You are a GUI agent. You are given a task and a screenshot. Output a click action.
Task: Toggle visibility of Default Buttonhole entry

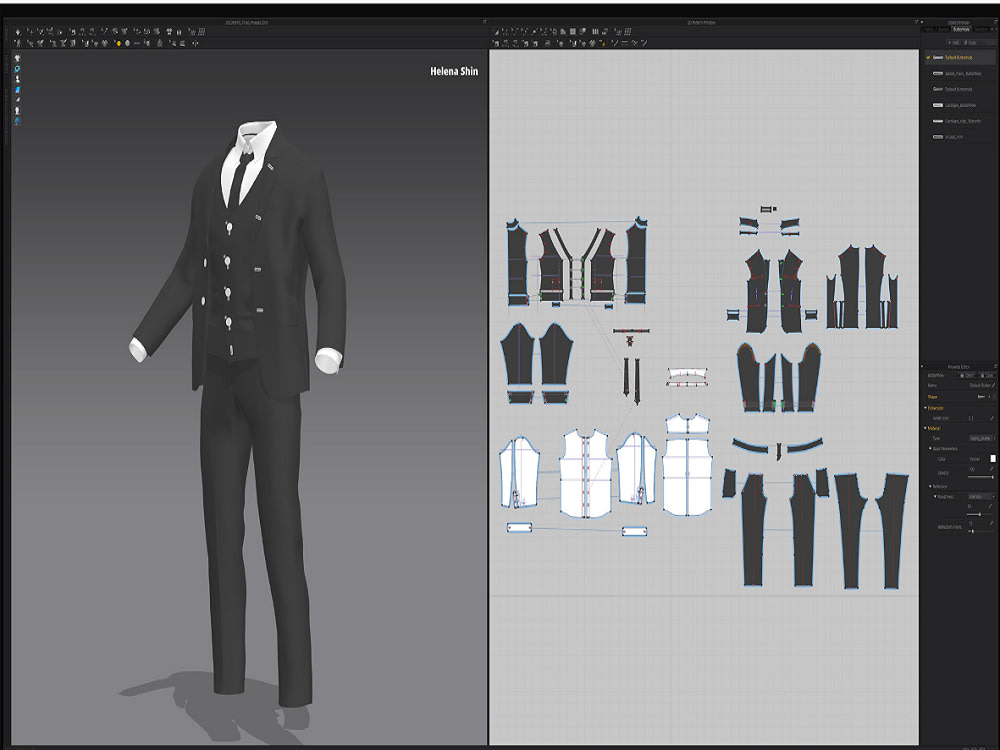(x=927, y=58)
